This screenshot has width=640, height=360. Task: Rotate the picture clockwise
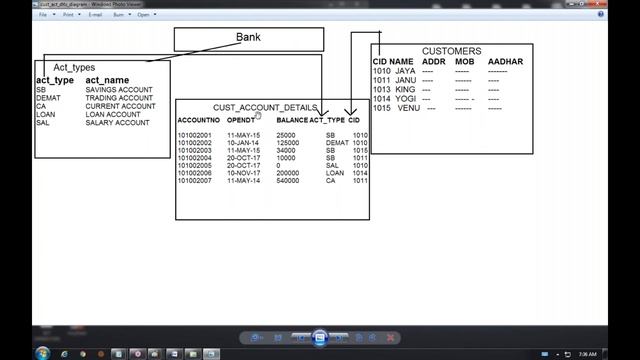point(372,338)
